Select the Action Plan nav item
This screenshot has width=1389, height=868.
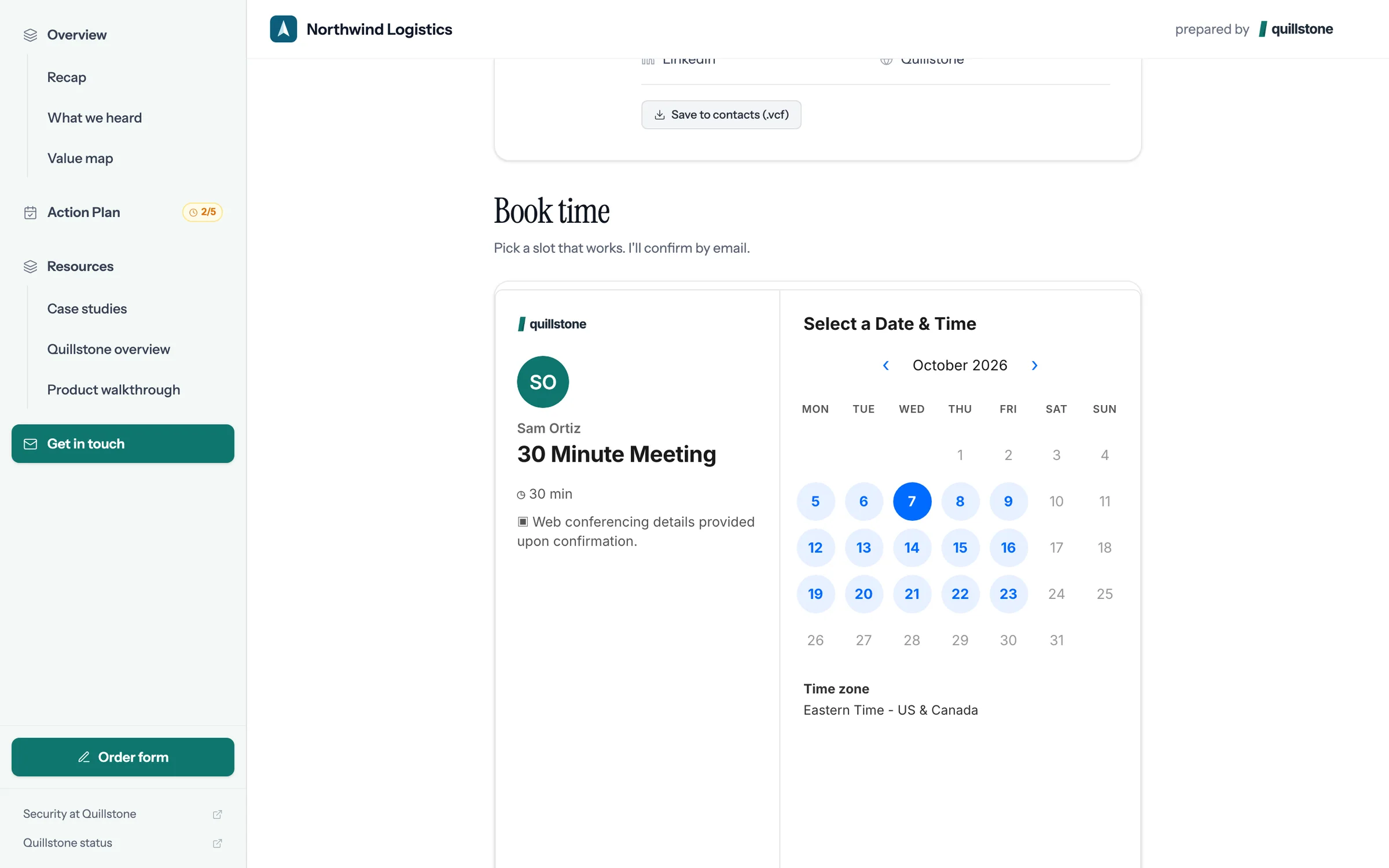123,212
